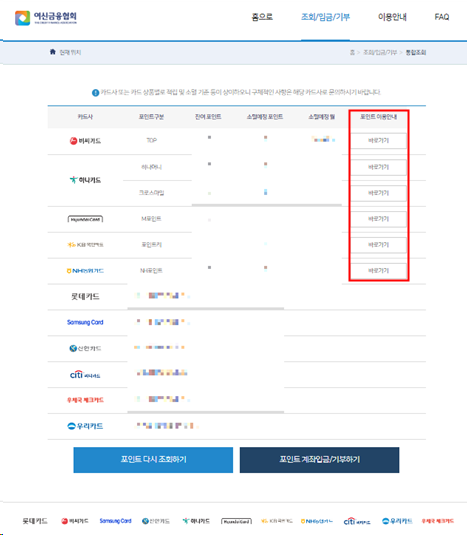The image size is (467, 535).
Task: Open the Samsung Card logo in the footer
Action: pyautogui.click(x=115, y=521)
